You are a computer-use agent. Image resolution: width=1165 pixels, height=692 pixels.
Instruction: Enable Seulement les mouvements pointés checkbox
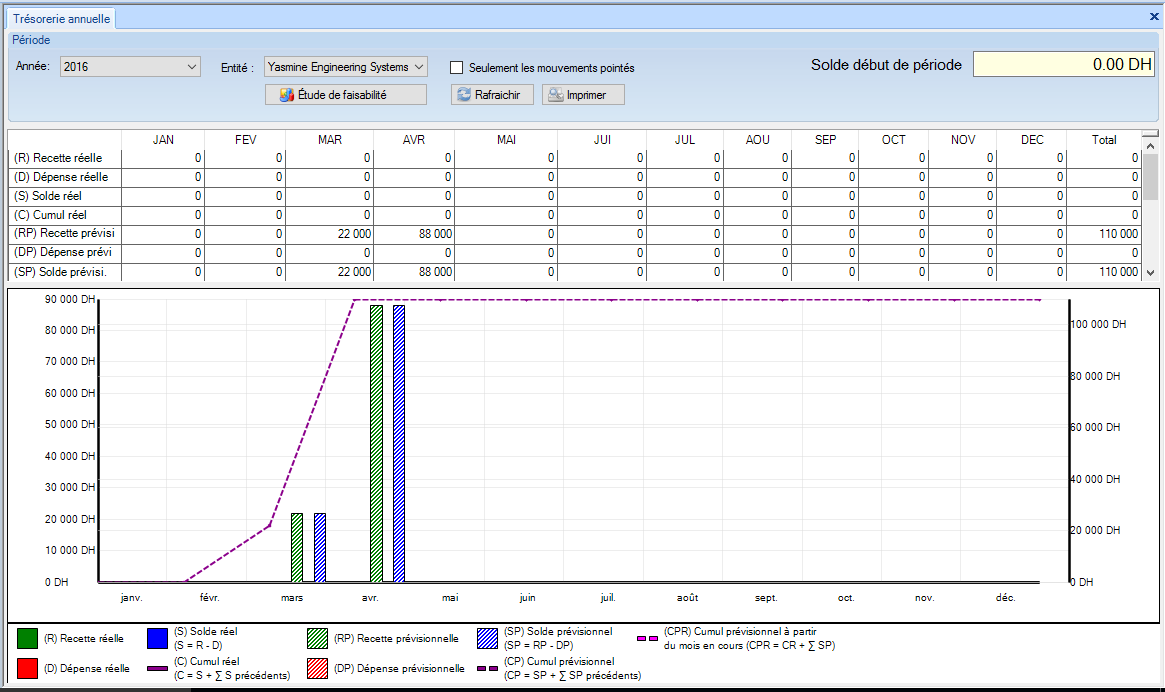pyautogui.click(x=457, y=68)
